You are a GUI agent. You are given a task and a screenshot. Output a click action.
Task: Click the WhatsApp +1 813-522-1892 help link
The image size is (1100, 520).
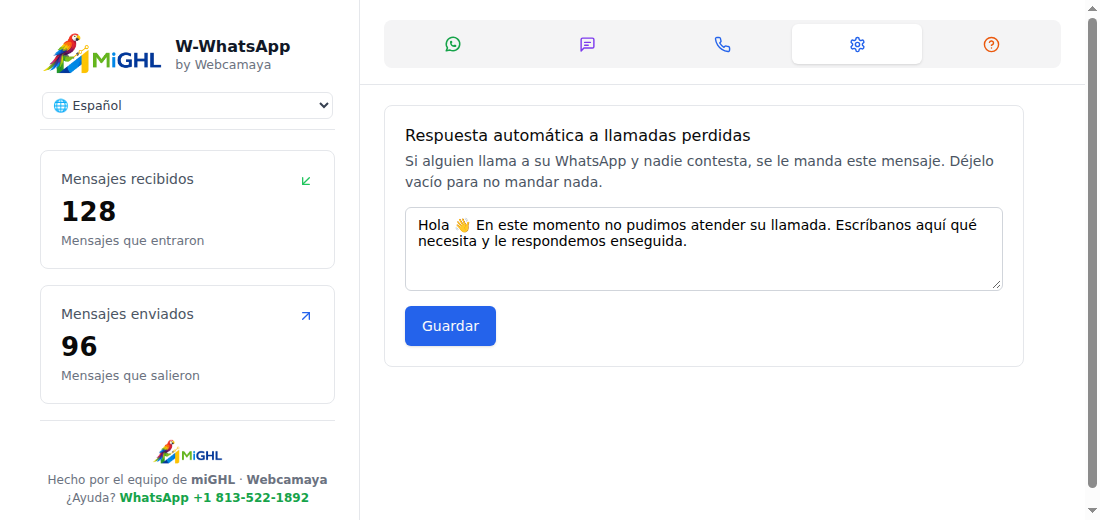[214, 498]
